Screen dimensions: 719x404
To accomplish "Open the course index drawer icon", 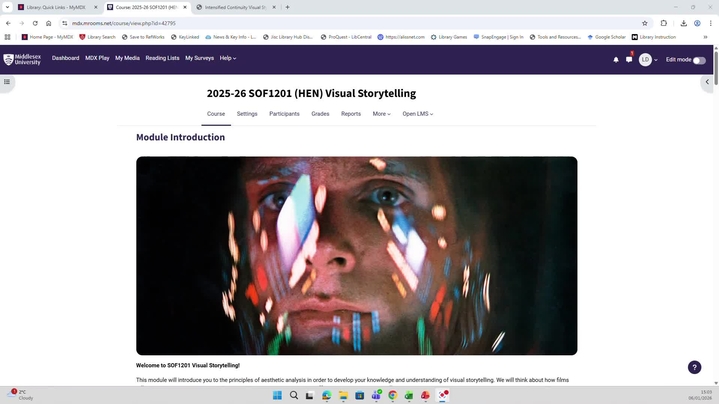I will tap(7, 82).
